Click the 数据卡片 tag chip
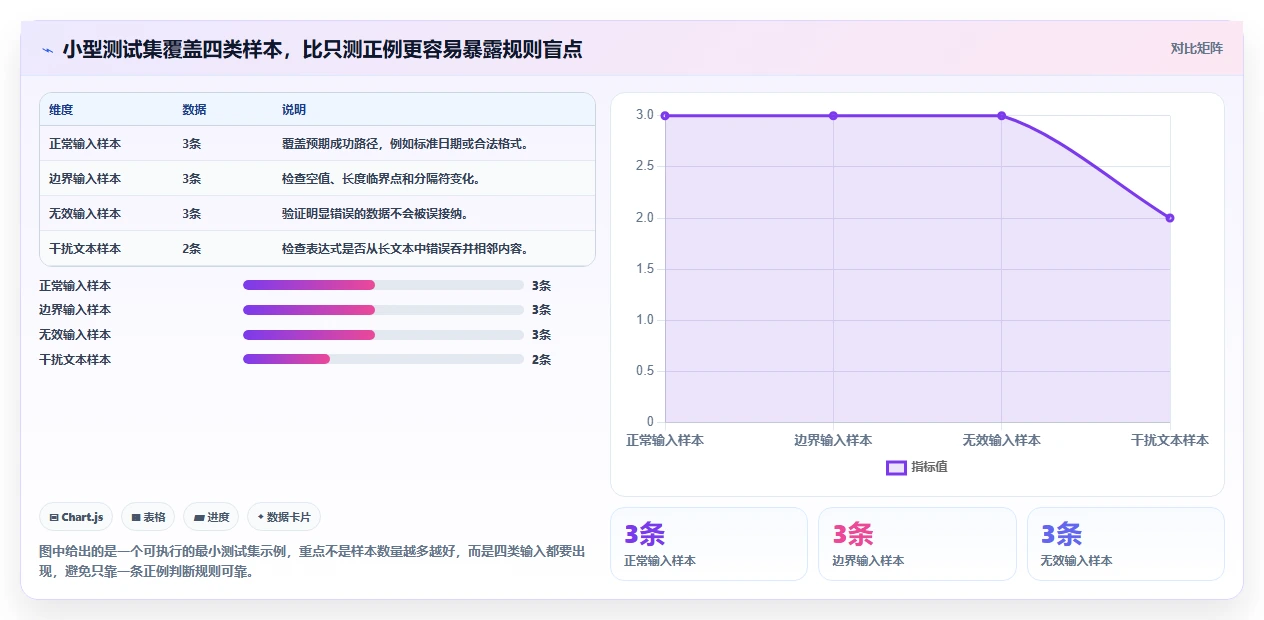 tap(283, 517)
